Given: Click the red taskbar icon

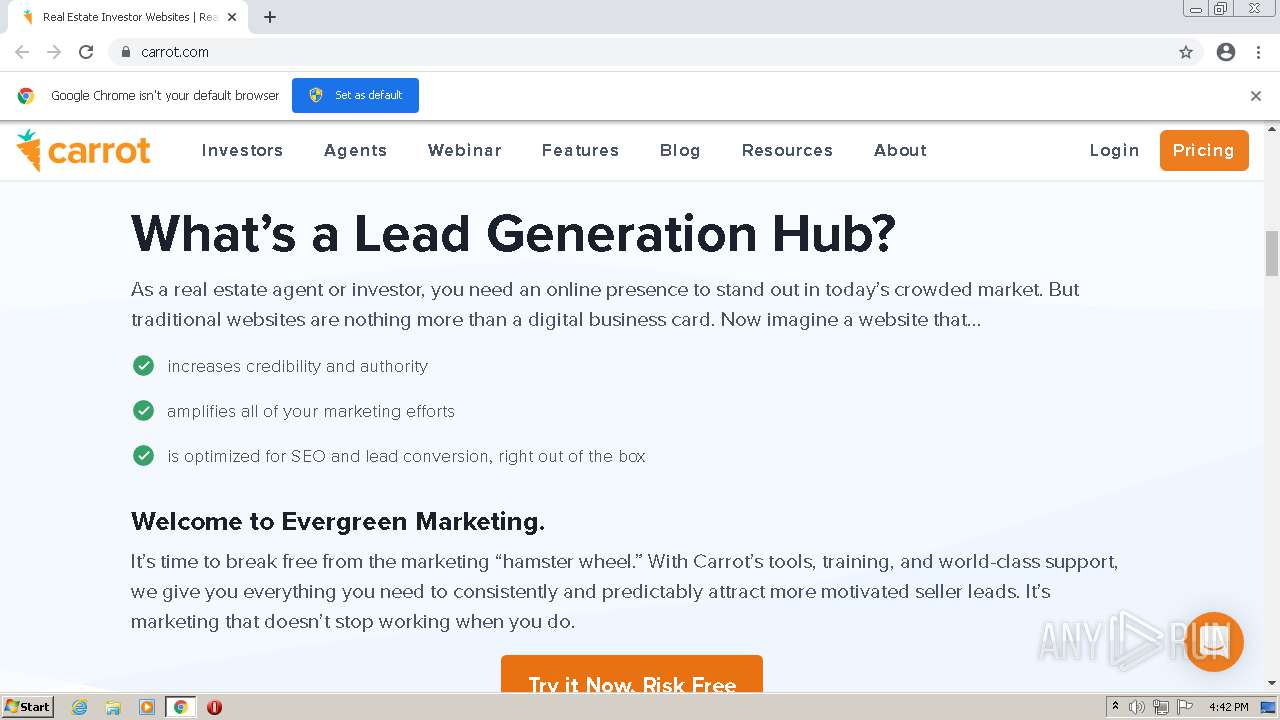Looking at the screenshot, I should point(214,707).
